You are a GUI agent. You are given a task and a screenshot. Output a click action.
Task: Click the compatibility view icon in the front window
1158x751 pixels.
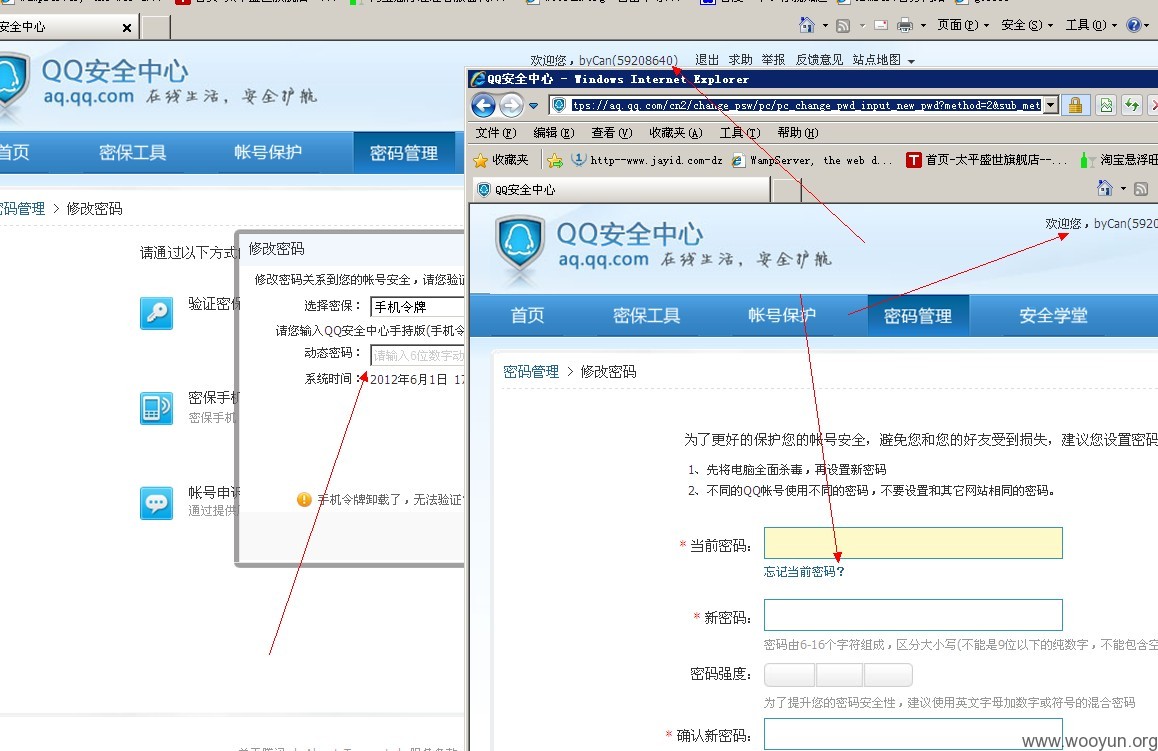(1106, 106)
